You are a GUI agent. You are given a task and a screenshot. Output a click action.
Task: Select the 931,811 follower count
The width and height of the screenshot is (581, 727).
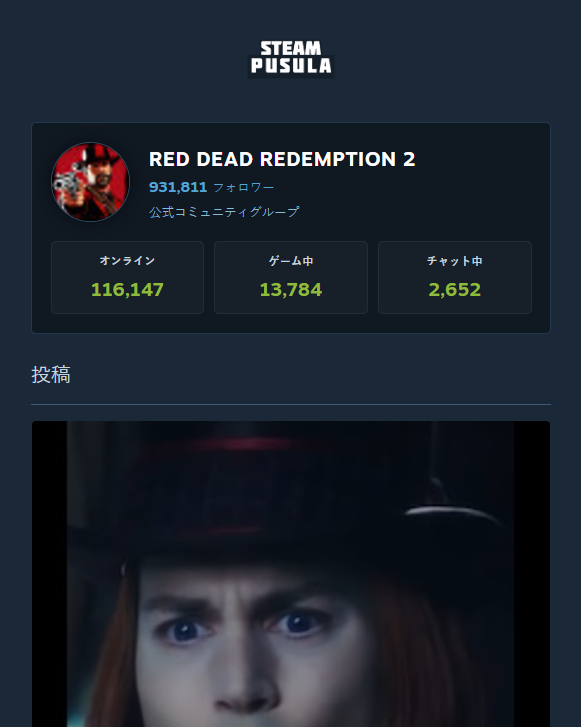coord(178,187)
